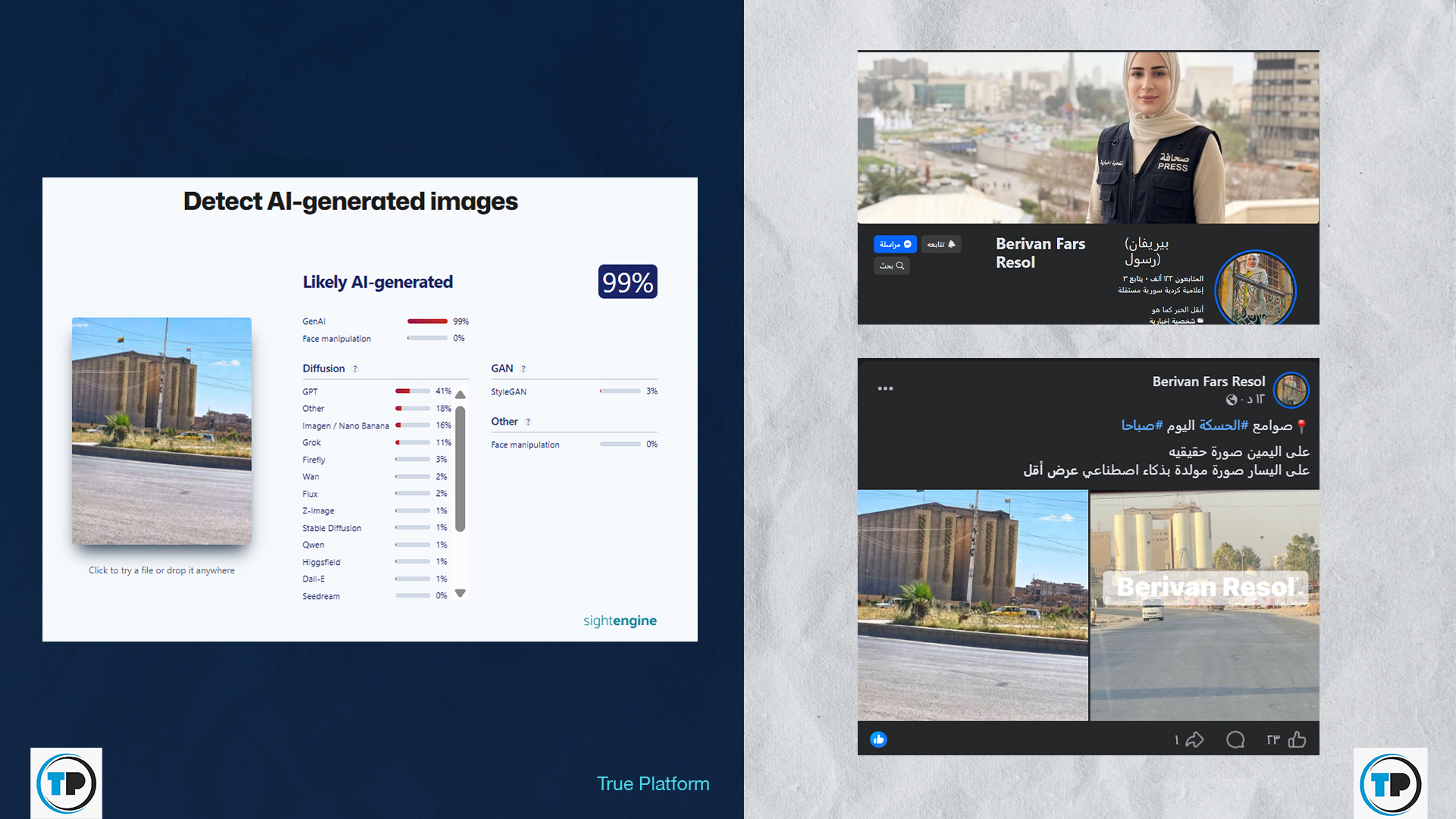Click the GAN help question mark
This screenshot has height=819, width=1456.
pyautogui.click(x=523, y=369)
